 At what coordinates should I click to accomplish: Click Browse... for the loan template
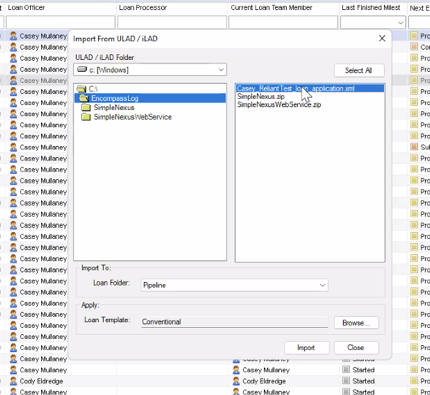point(356,323)
